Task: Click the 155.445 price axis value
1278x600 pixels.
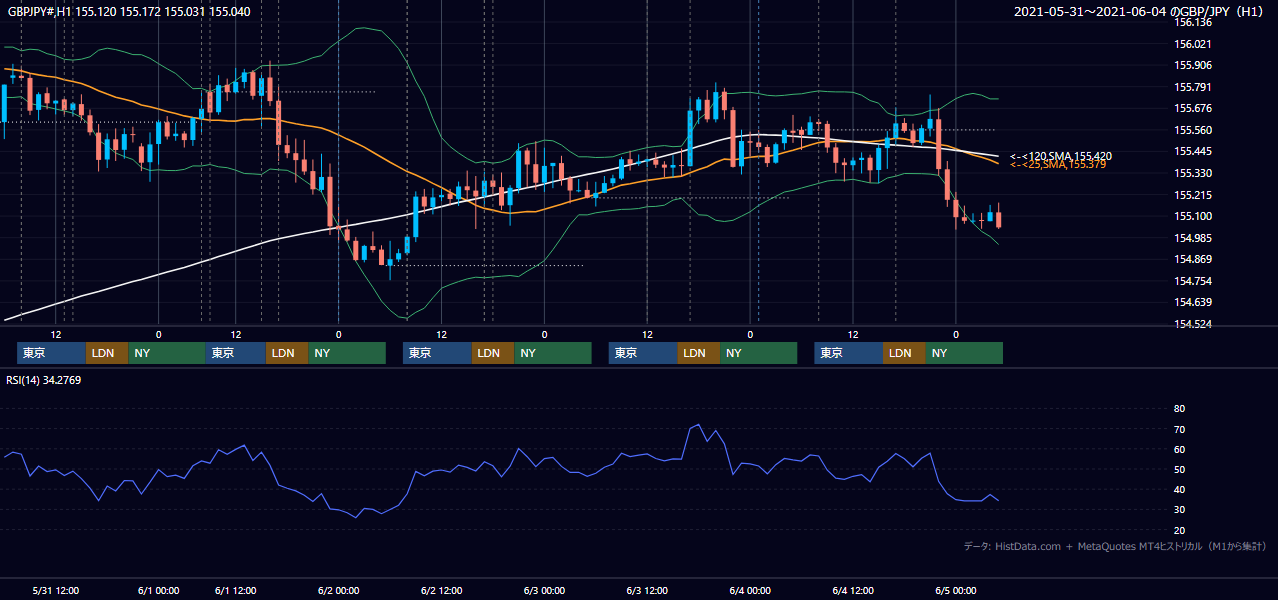Action: pos(1193,151)
